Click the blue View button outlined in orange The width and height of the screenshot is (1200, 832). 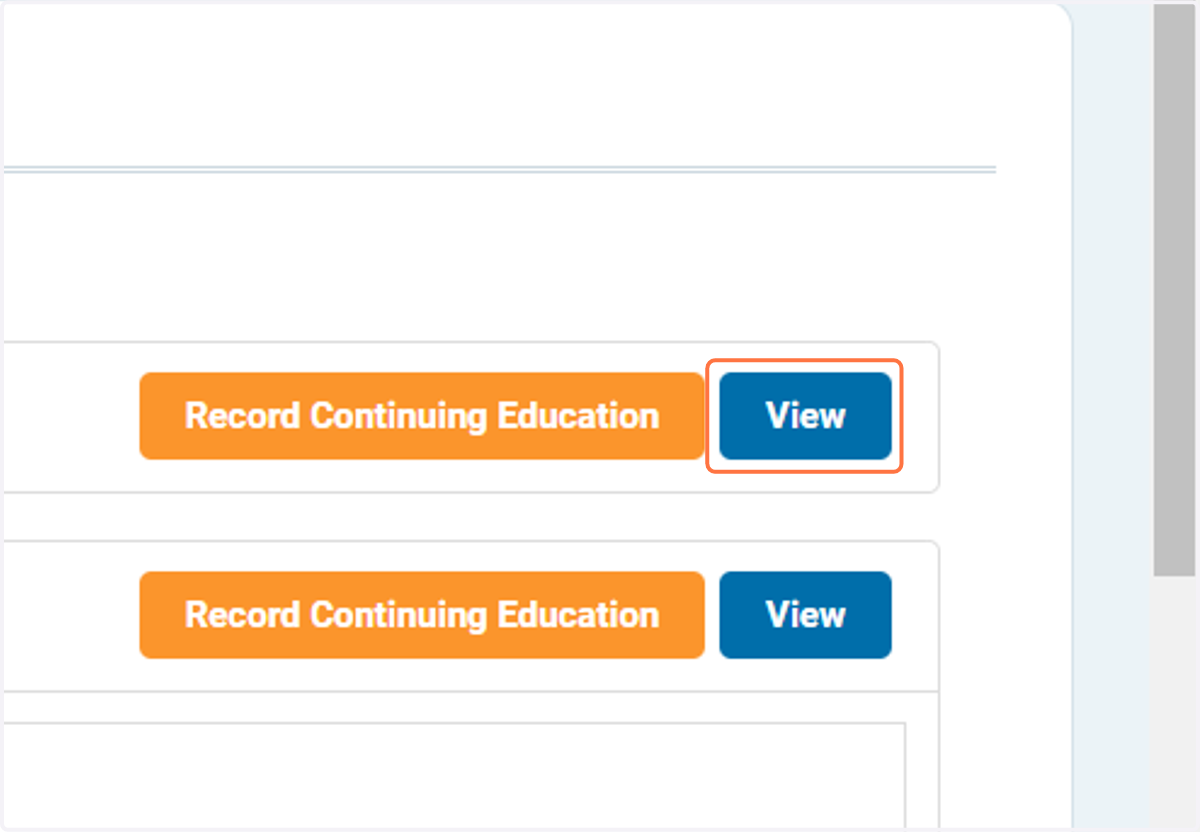click(805, 416)
